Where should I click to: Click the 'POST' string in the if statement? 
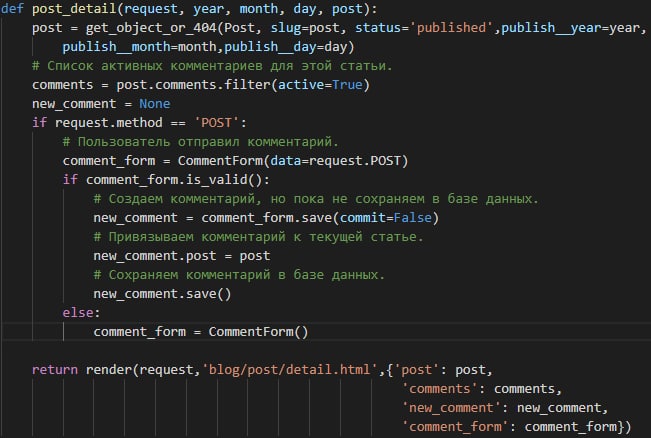[217, 123]
